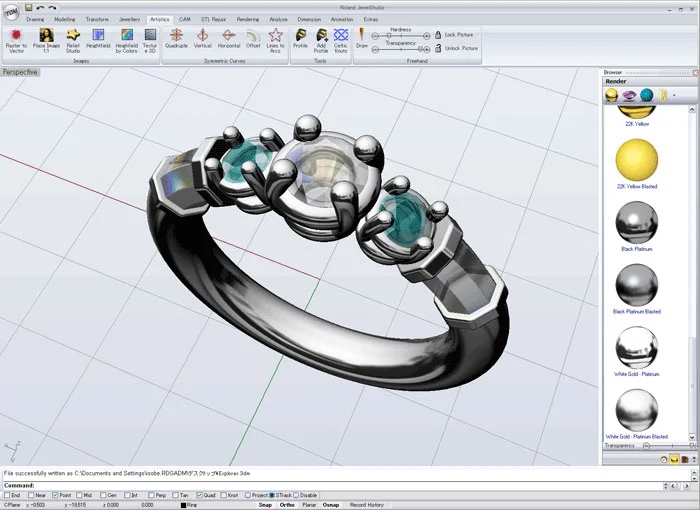The image size is (700, 510).
Task: Apply the 22K Yellow Blasted material
Action: point(637,164)
